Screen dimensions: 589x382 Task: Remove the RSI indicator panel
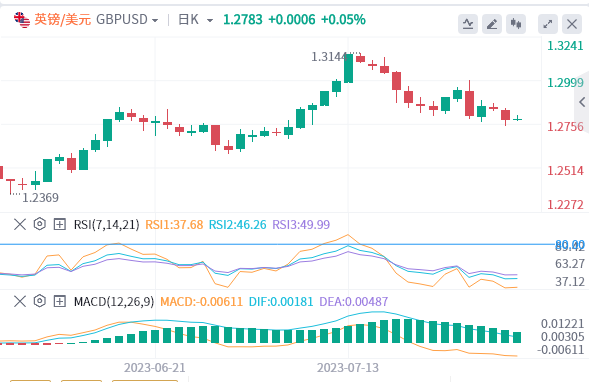coord(20,225)
